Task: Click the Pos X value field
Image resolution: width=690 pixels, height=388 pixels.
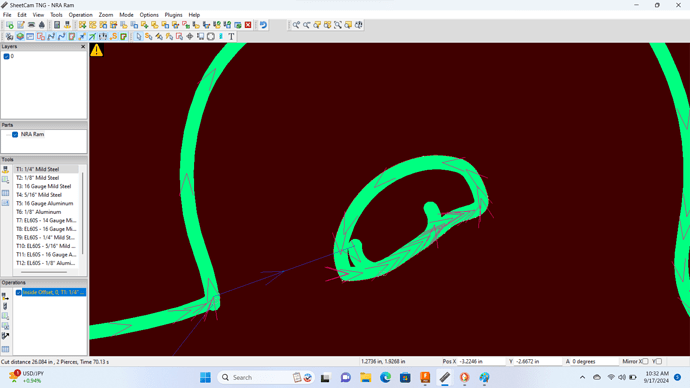Action: click(481, 361)
